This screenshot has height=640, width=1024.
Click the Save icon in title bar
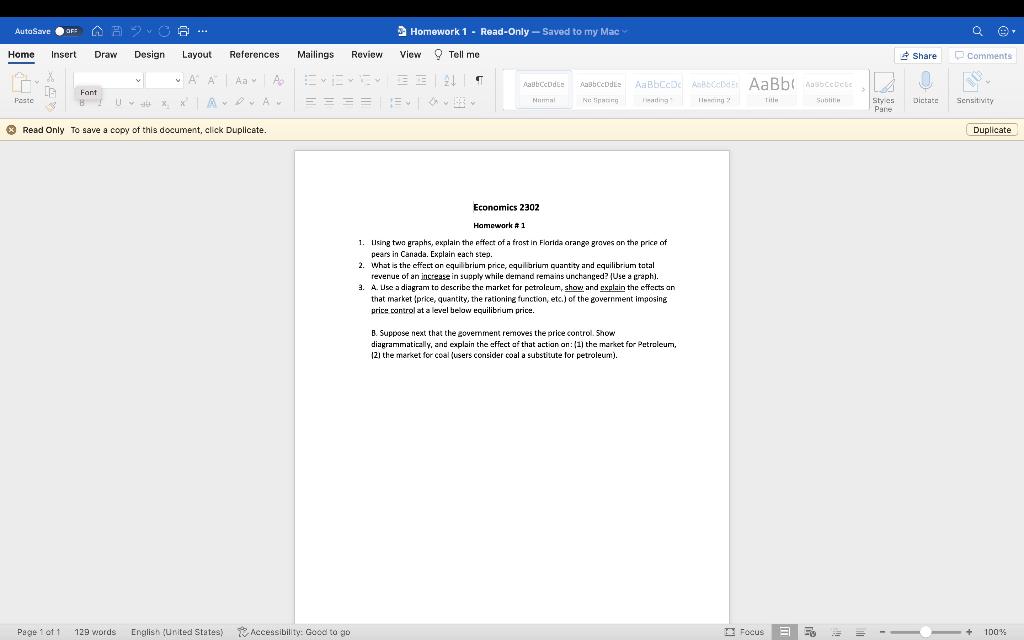click(x=117, y=31)
